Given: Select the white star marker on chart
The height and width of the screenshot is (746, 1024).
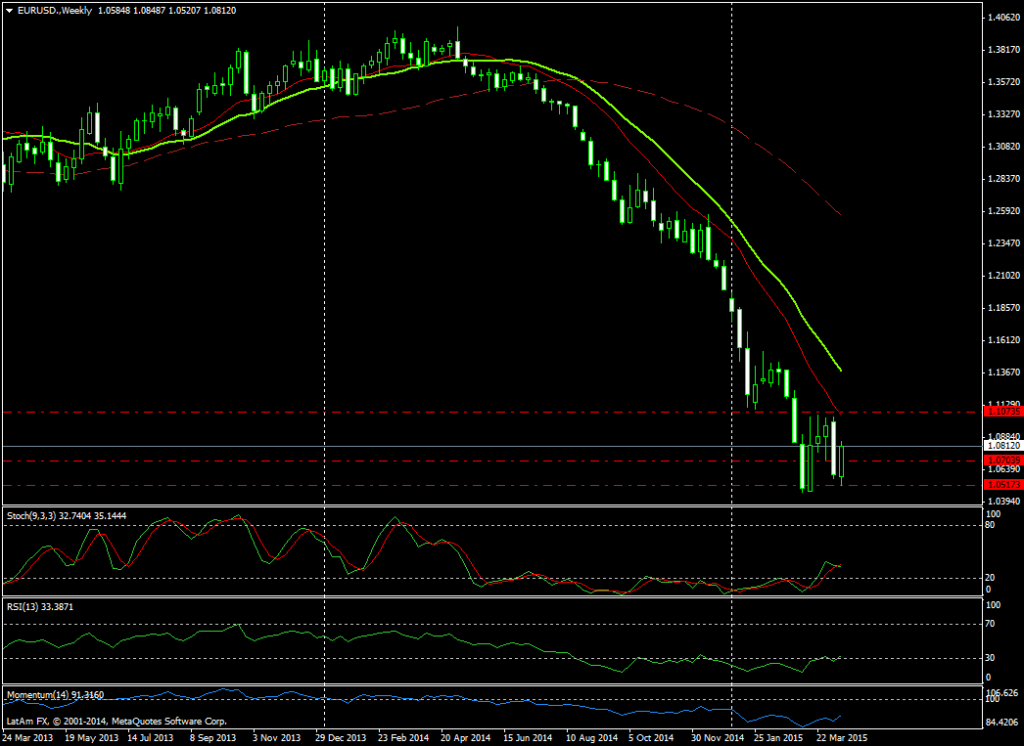Looking at the screenshot, I should [184, 132].
